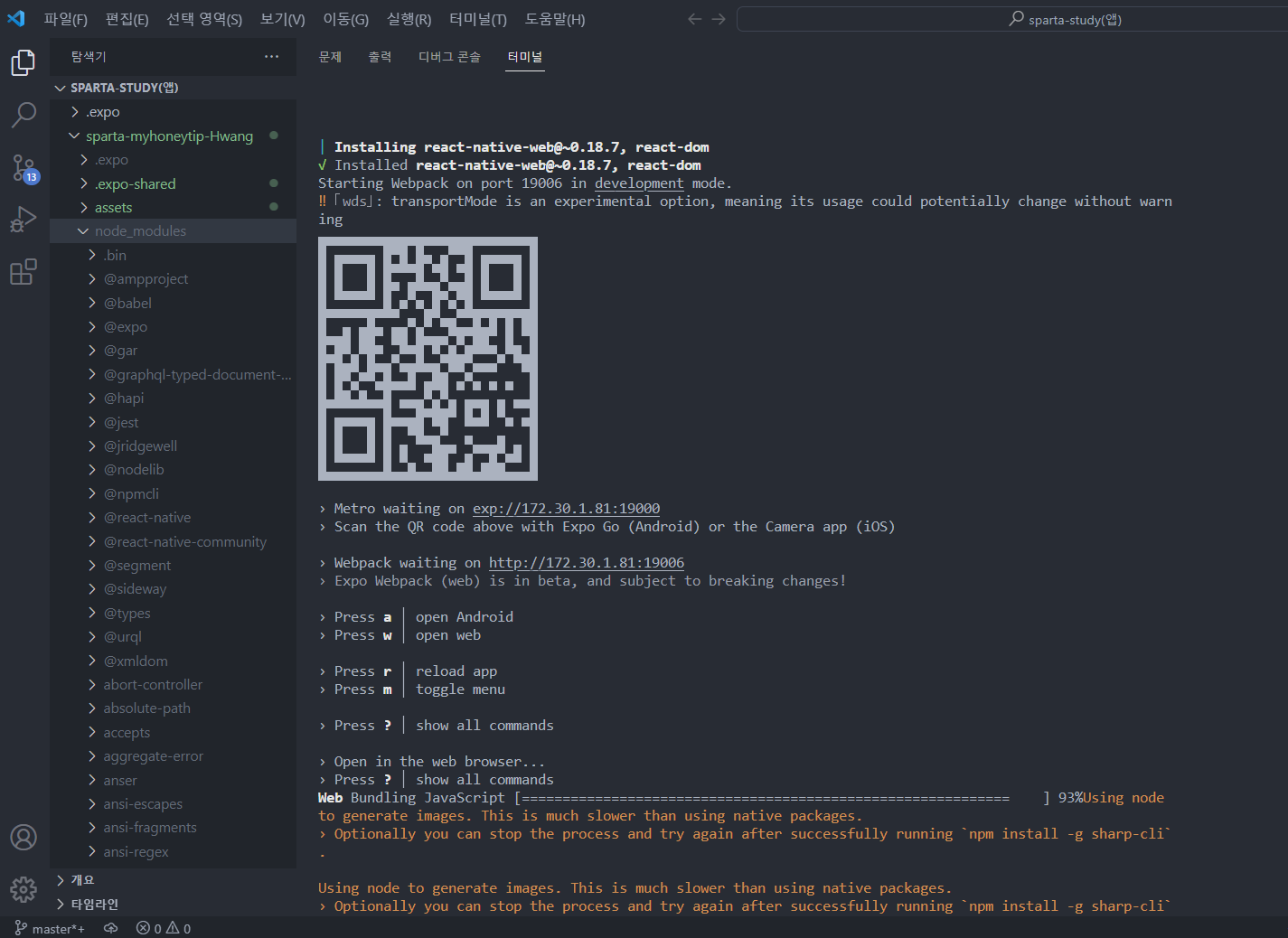Image resolution: width=1288 pixels, height=938 pixels.
Task: Open the Explorer view in activity bar
Action: [x=24, y=63]
